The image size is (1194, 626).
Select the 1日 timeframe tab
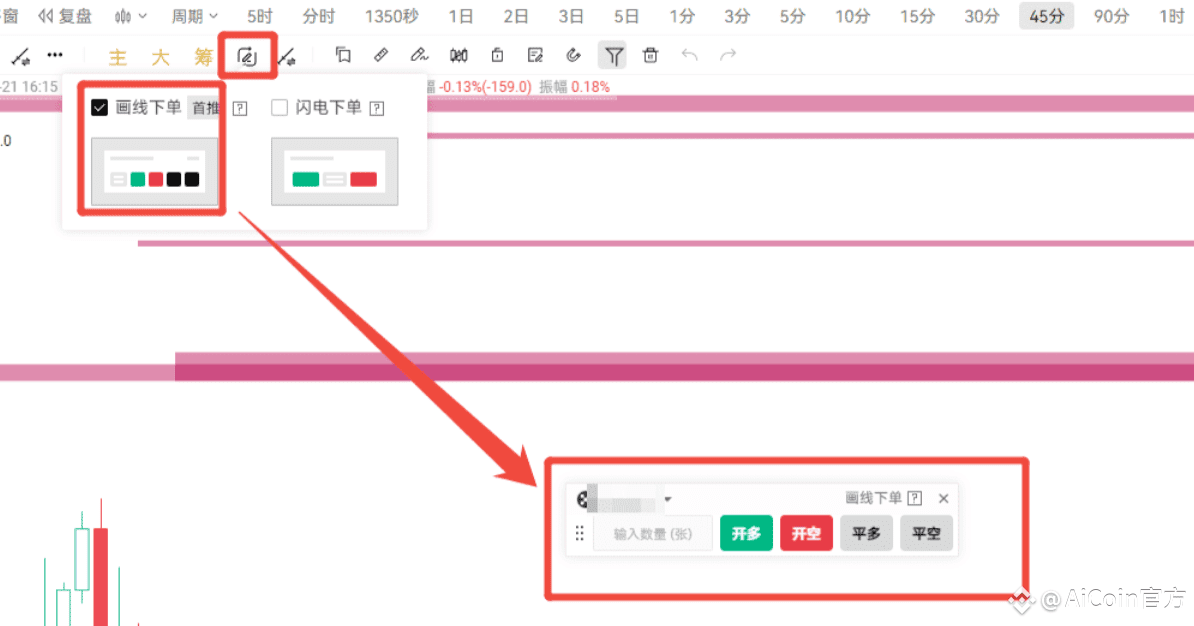(461, 16)
